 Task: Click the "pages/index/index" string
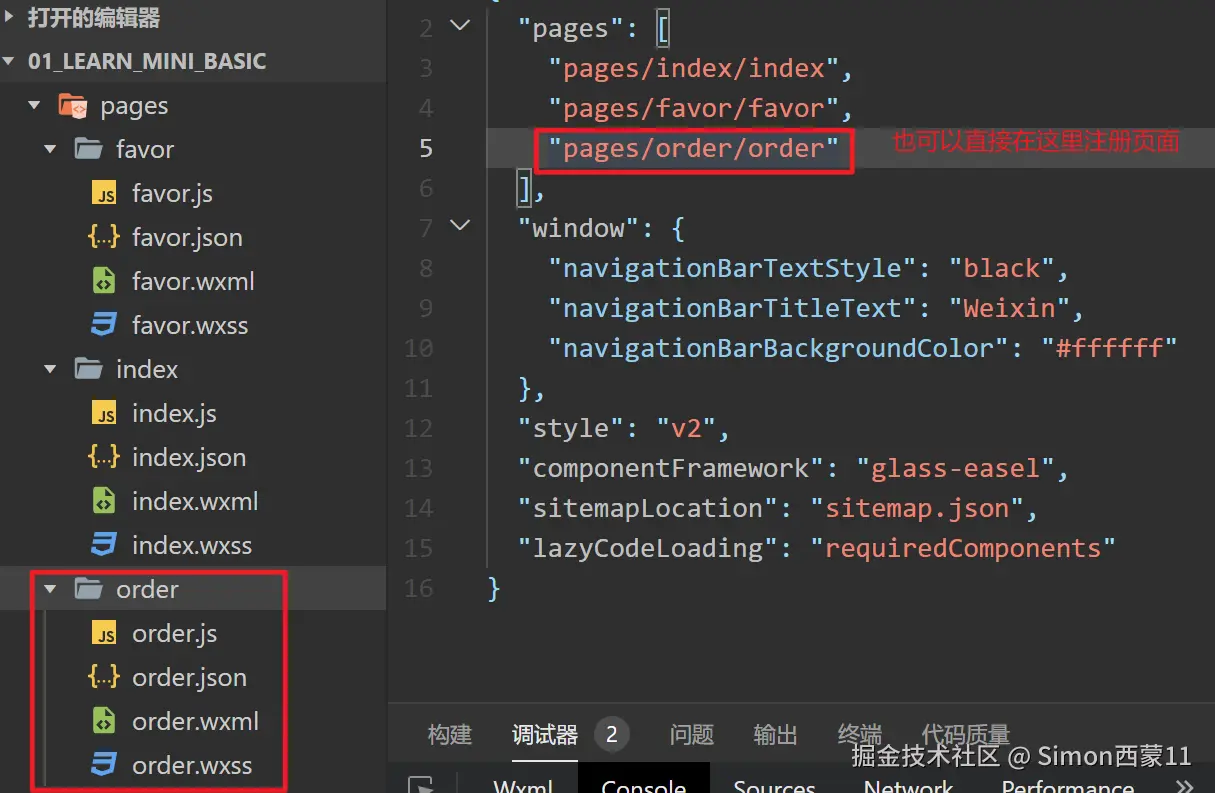(x=693, y=68)
